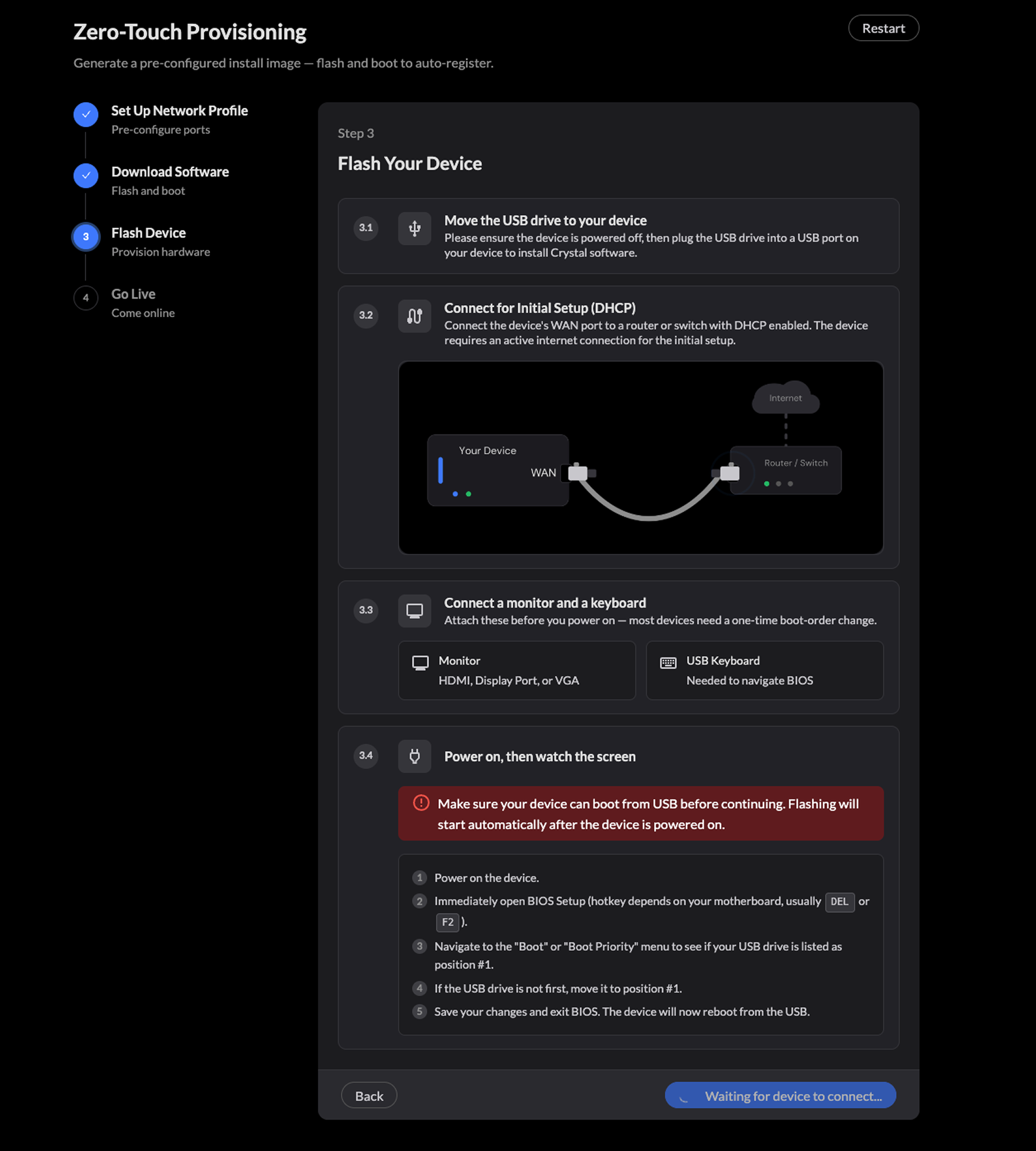Click the red alert icon in the warning banner
The height and width of the screenshot is (1151, 1036).
coord(421,803)
